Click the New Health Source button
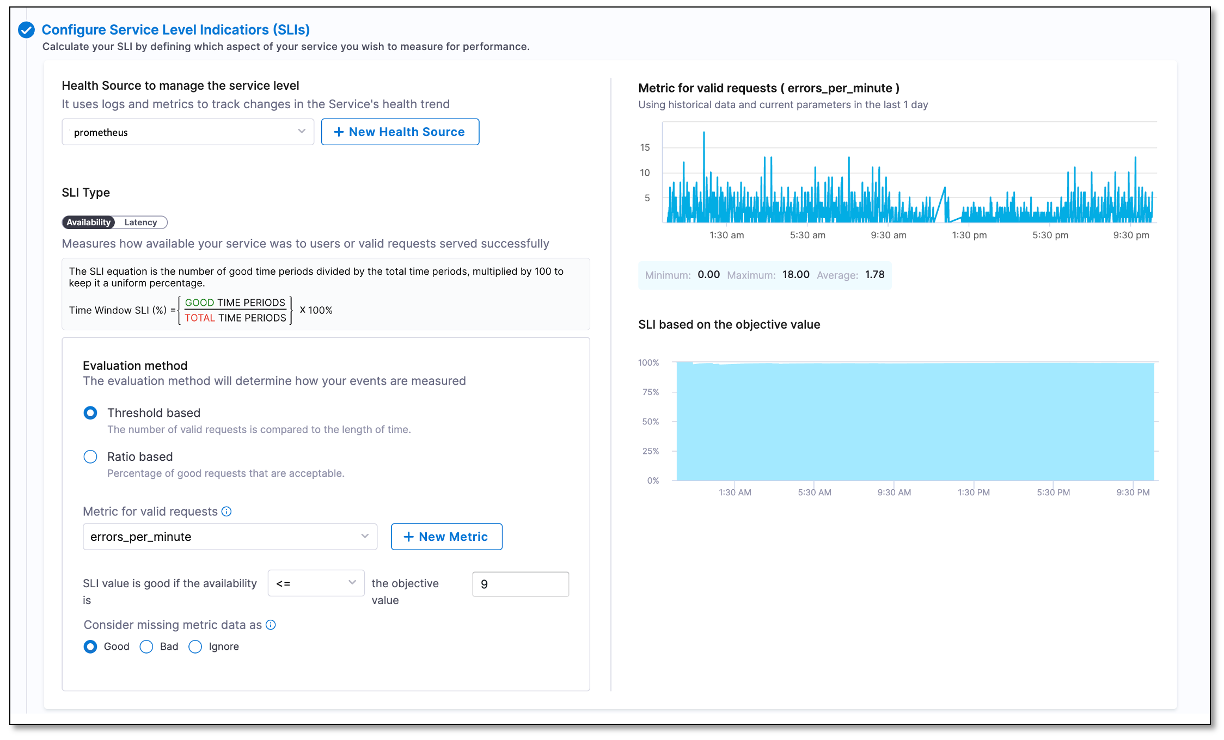 (400, 131)
